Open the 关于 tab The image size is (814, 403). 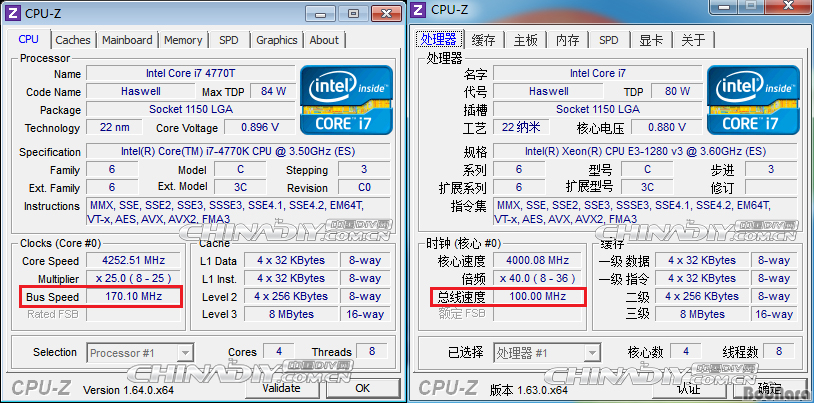694,40
